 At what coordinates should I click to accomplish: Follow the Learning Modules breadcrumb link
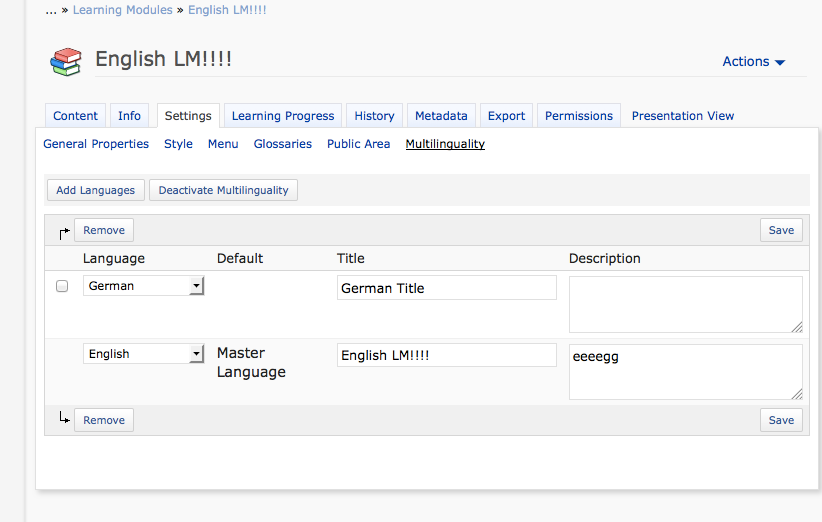(124, 10)
